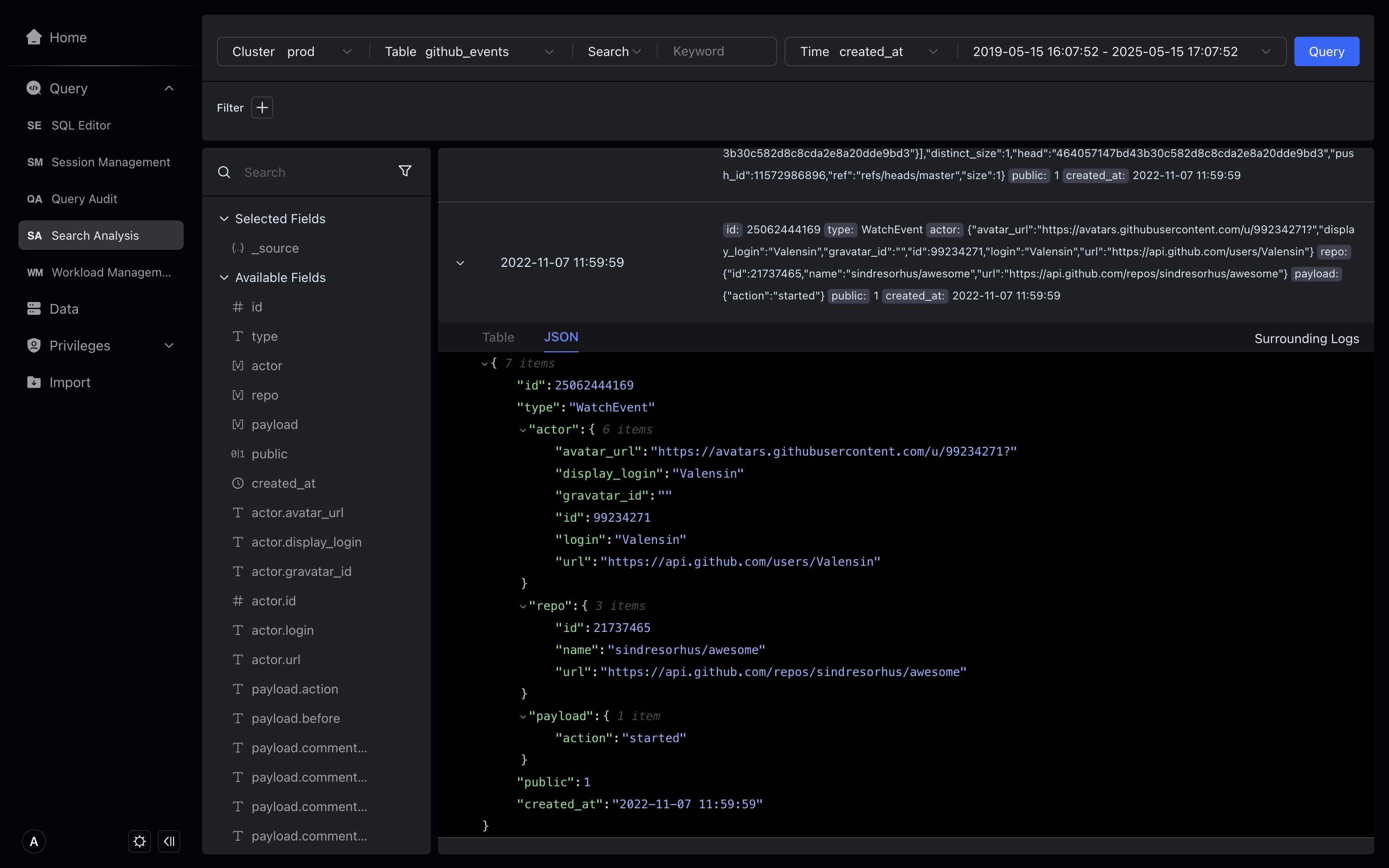Add a filter with plus button
1389x868 pixels.
click(262, 107)
